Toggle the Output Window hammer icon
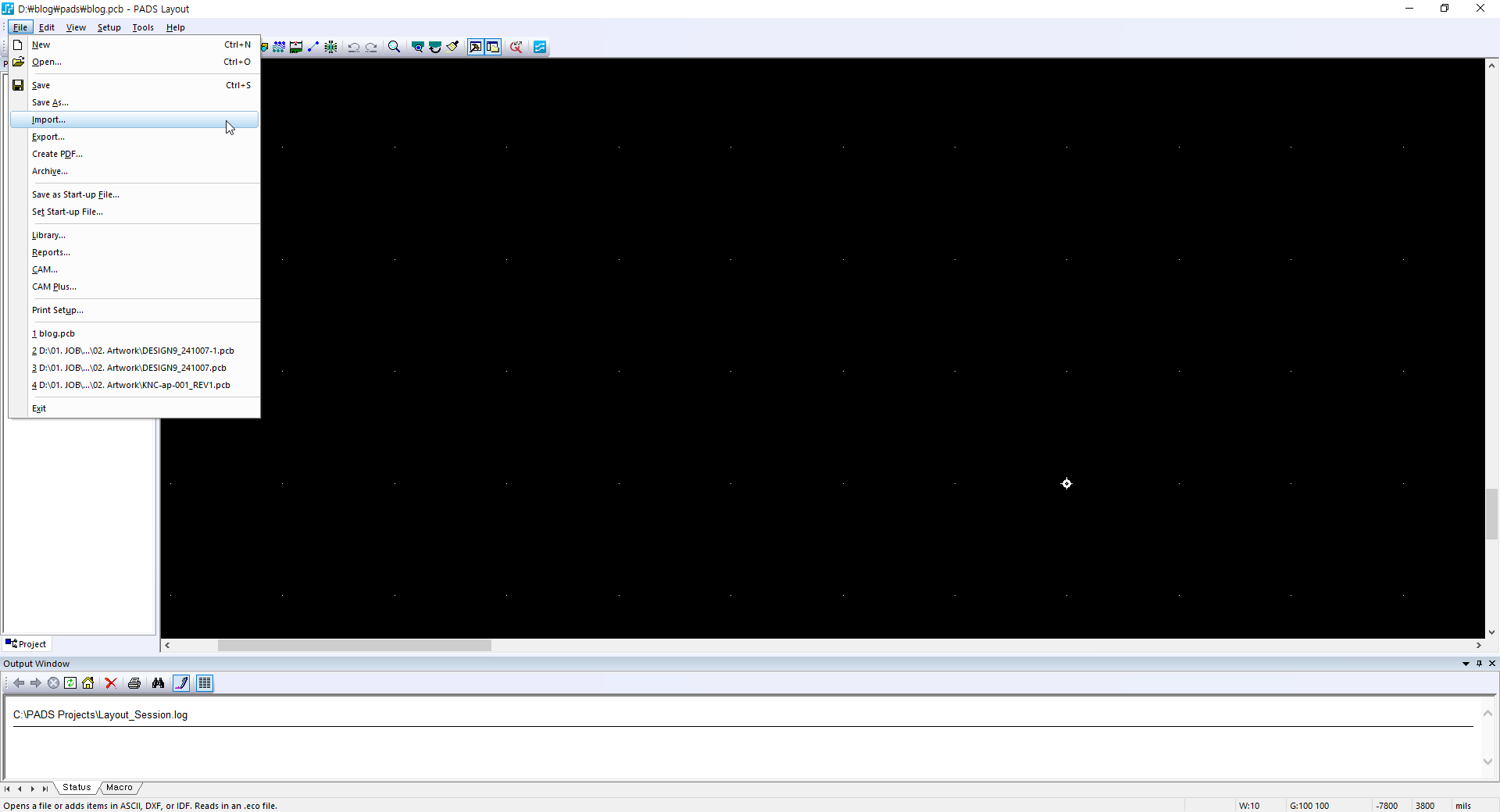 (476, 47)
